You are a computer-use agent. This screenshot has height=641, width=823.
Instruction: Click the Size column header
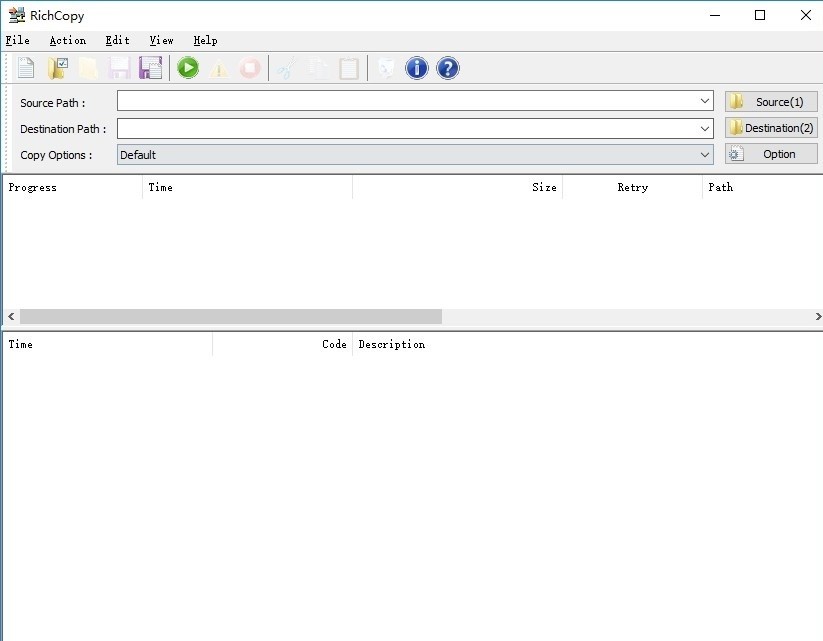pyautogui.click(x=457, y=187)
